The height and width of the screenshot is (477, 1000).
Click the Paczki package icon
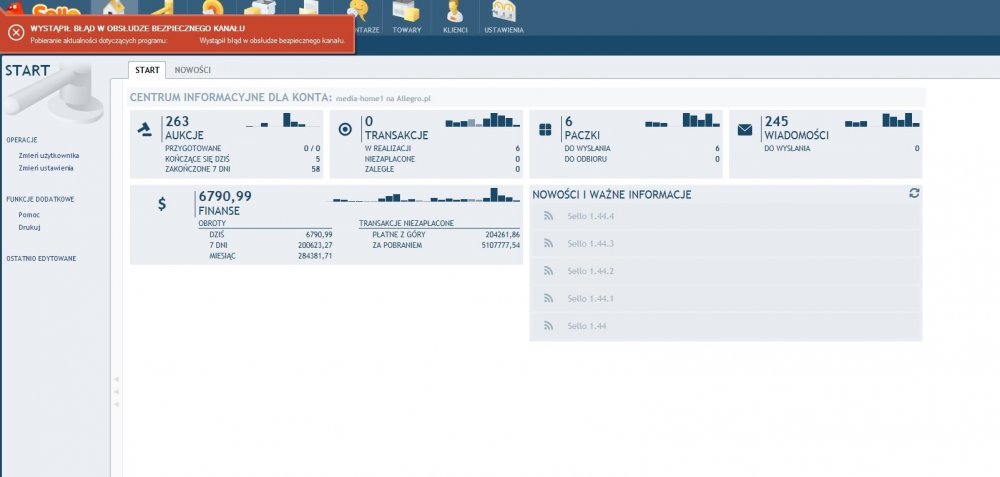point(545,129)
